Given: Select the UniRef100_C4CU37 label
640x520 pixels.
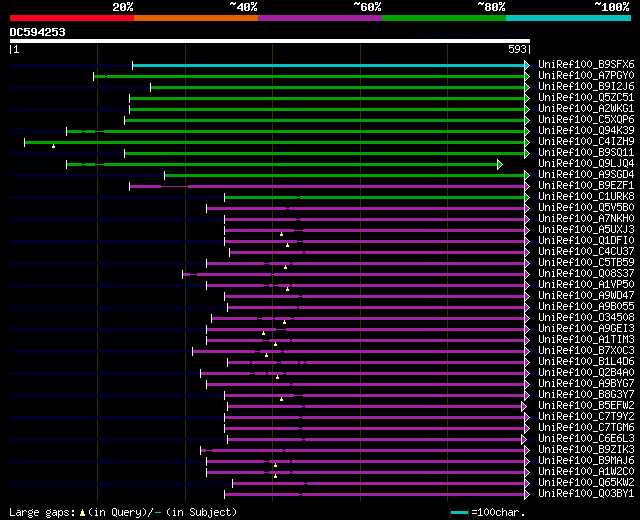Looking at the screenshot, I should click(x=586, y=252).
